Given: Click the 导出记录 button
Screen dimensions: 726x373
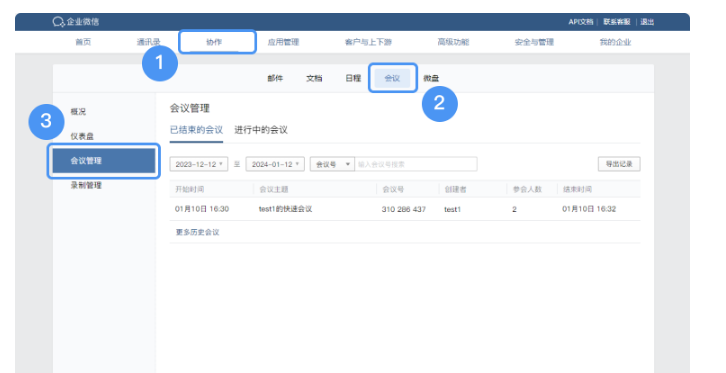Looking at the screenshot, I should click(x=619, y=164).
